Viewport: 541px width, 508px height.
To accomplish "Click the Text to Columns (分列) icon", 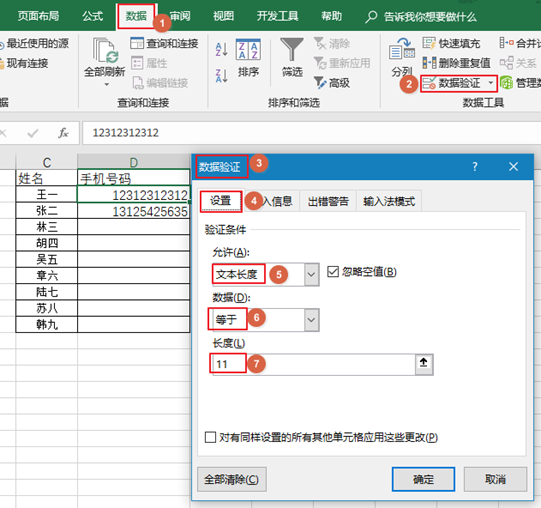I will coord(402,50).
